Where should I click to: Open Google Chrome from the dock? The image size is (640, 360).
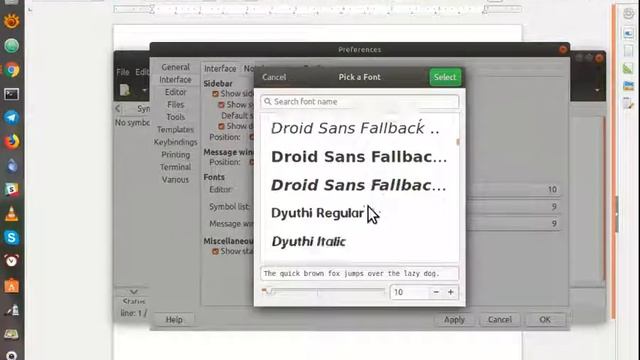tap(11, 70)
